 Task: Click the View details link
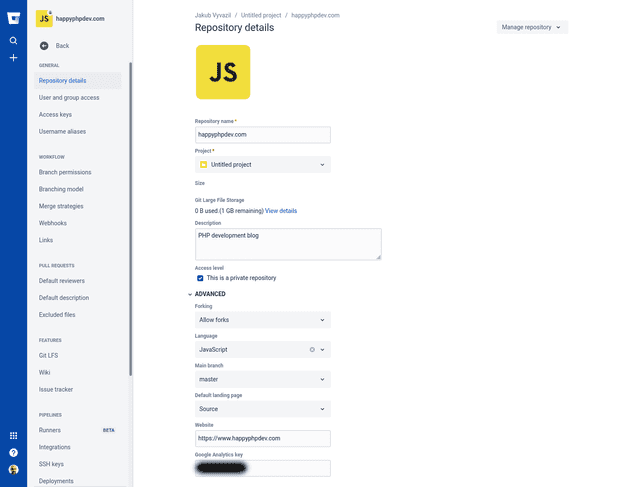click(x=281, y=211)
